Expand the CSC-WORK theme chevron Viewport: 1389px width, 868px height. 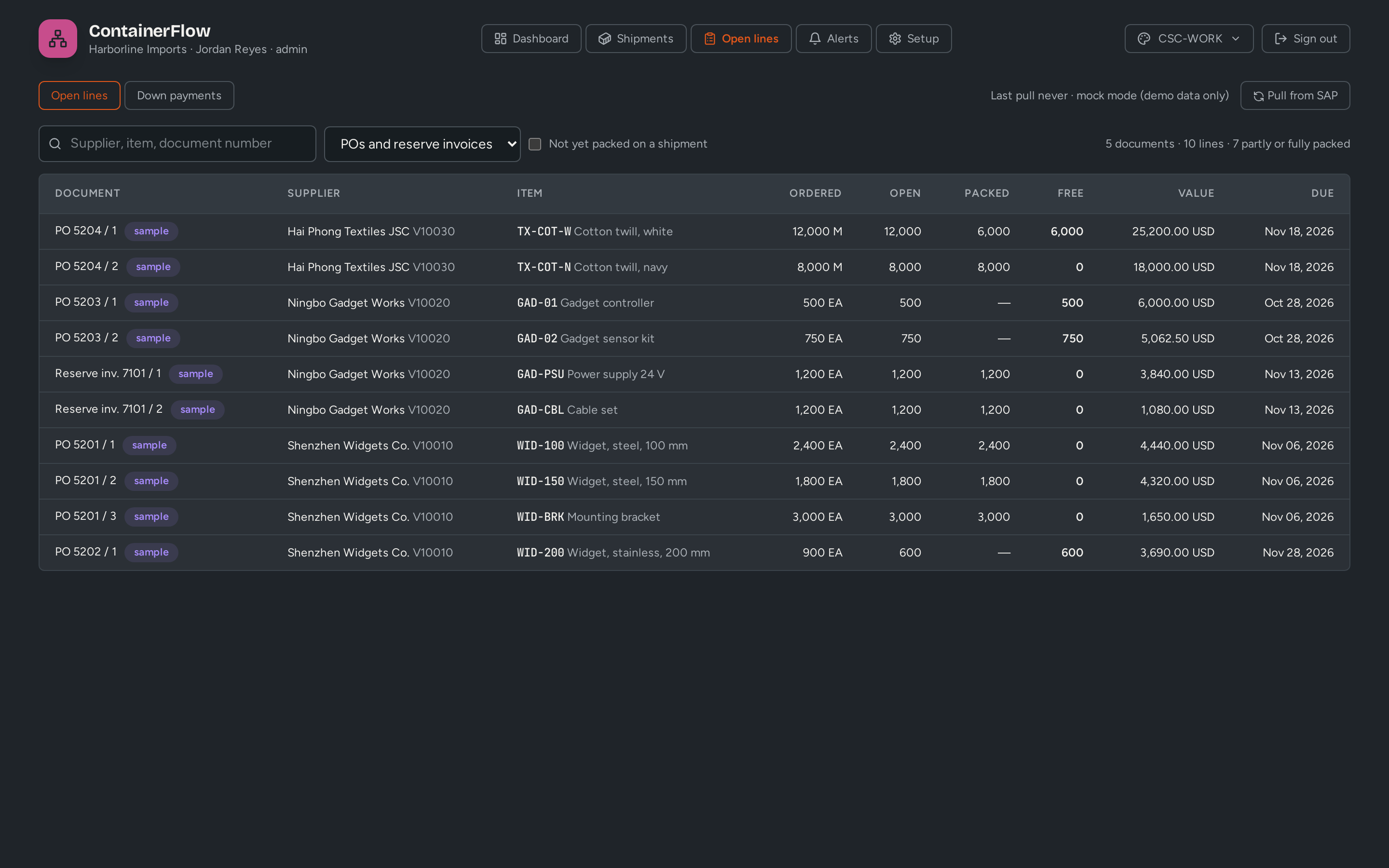pyautogui.click(x=1236, y=39)
